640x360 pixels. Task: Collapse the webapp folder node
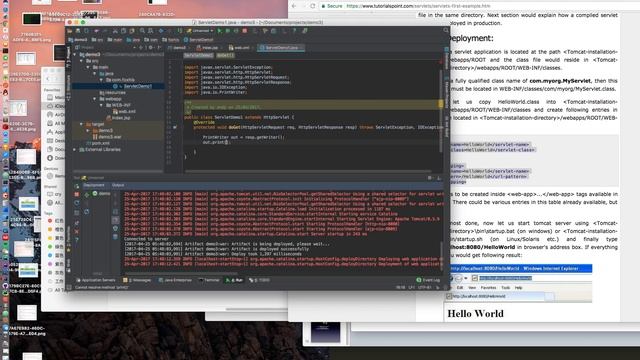[94, 99]
